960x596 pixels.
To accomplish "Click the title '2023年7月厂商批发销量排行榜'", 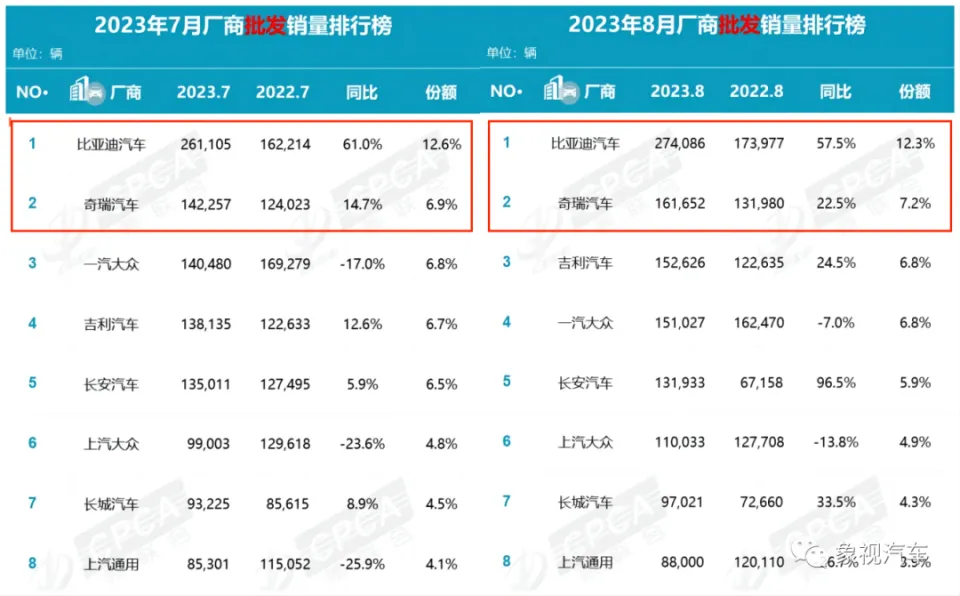I will [x=243, y=26].
